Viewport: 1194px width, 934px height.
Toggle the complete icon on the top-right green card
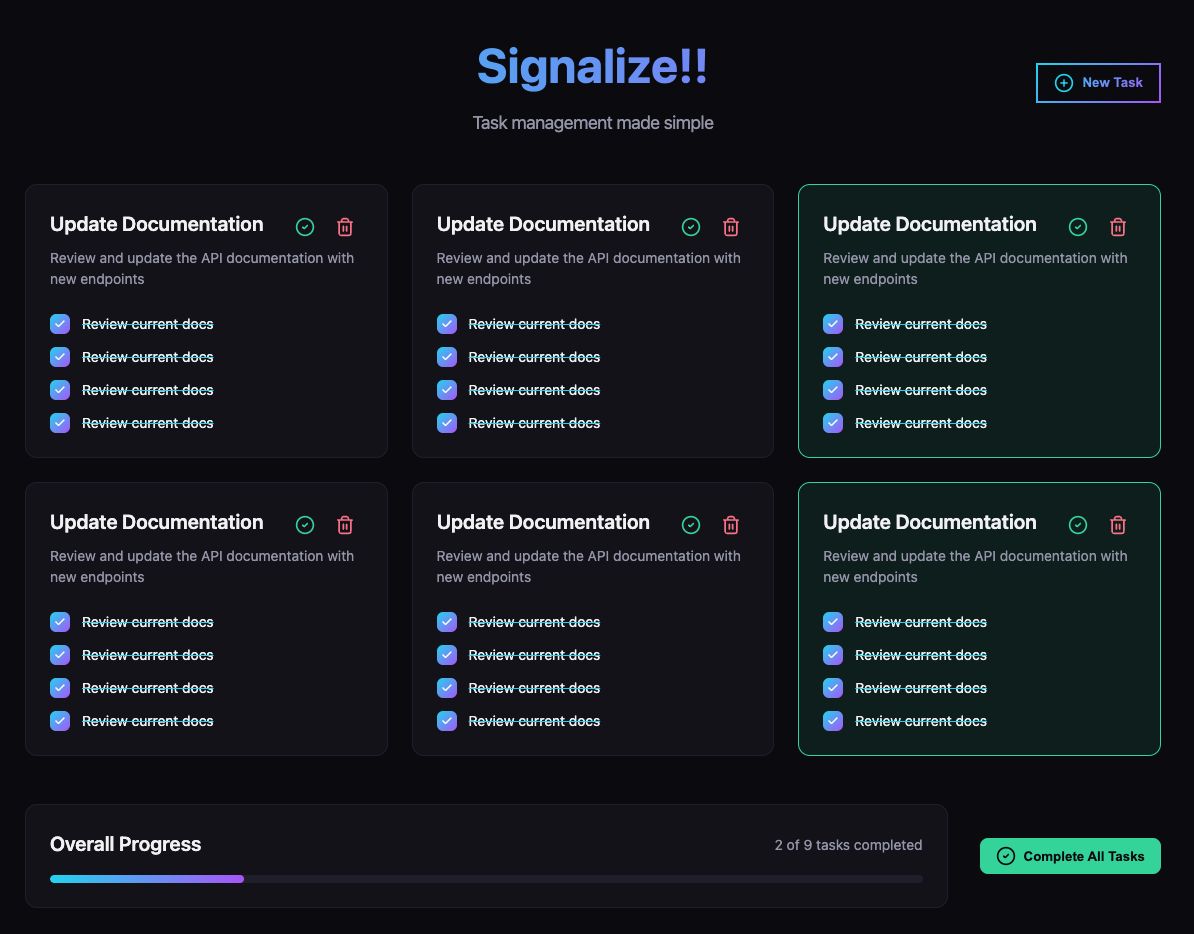pos(1078,227)
